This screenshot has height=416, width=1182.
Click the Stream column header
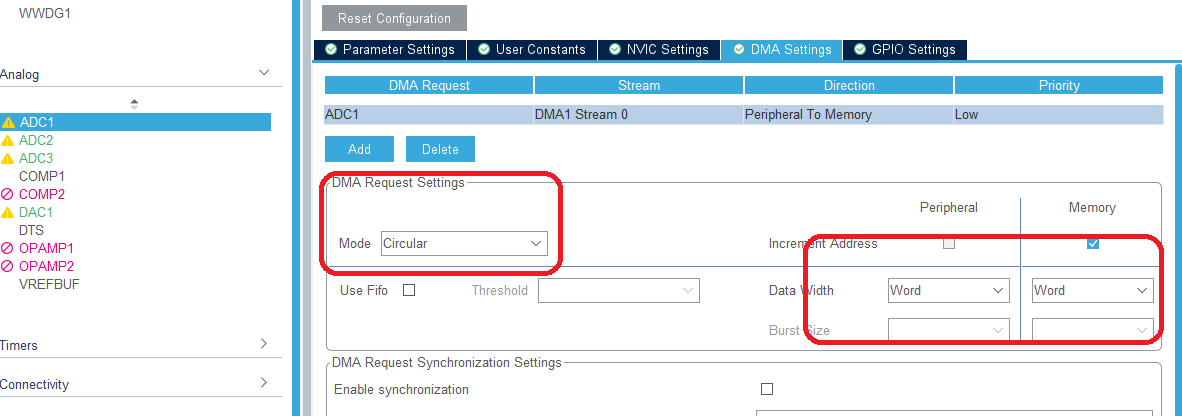click(638, 85)
